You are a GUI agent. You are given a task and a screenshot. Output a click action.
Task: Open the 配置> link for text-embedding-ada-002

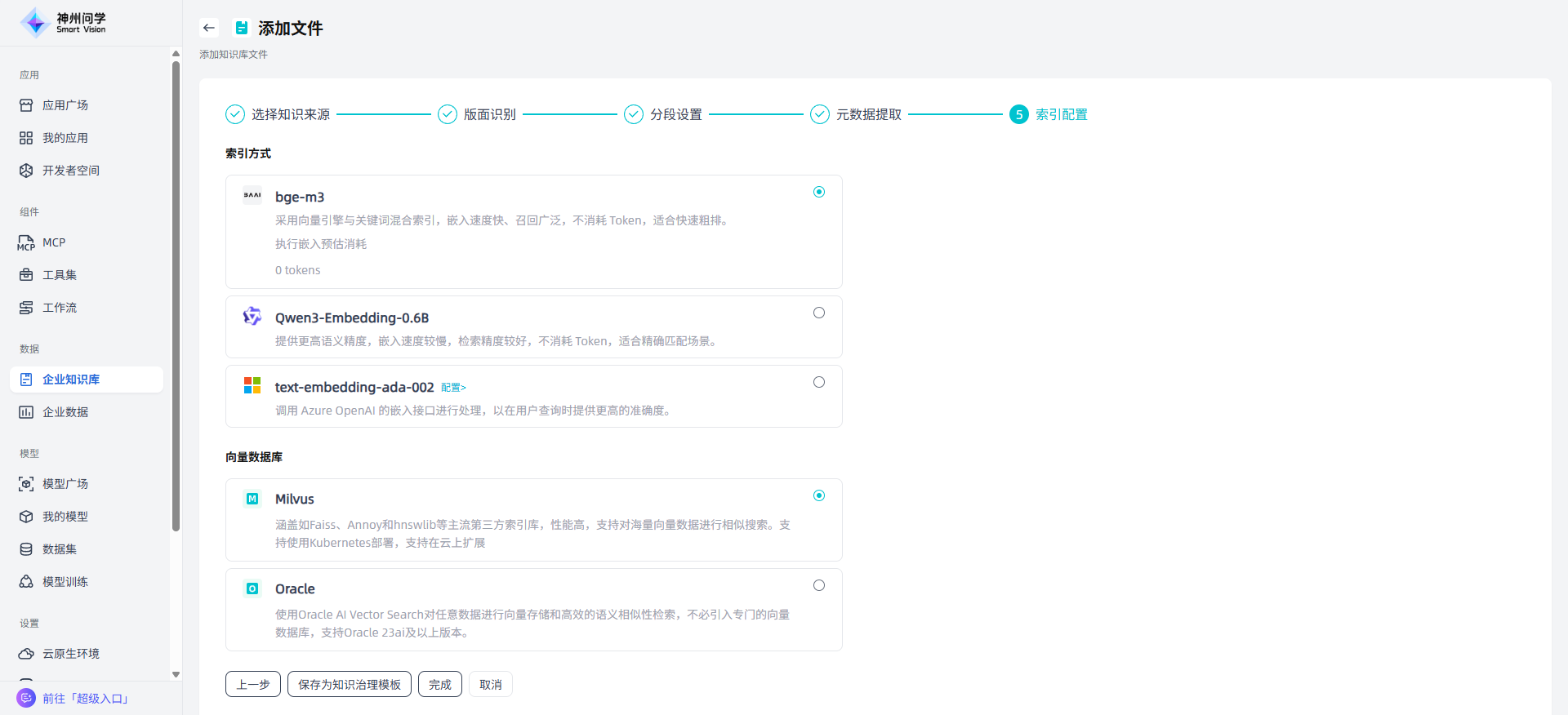453,388
